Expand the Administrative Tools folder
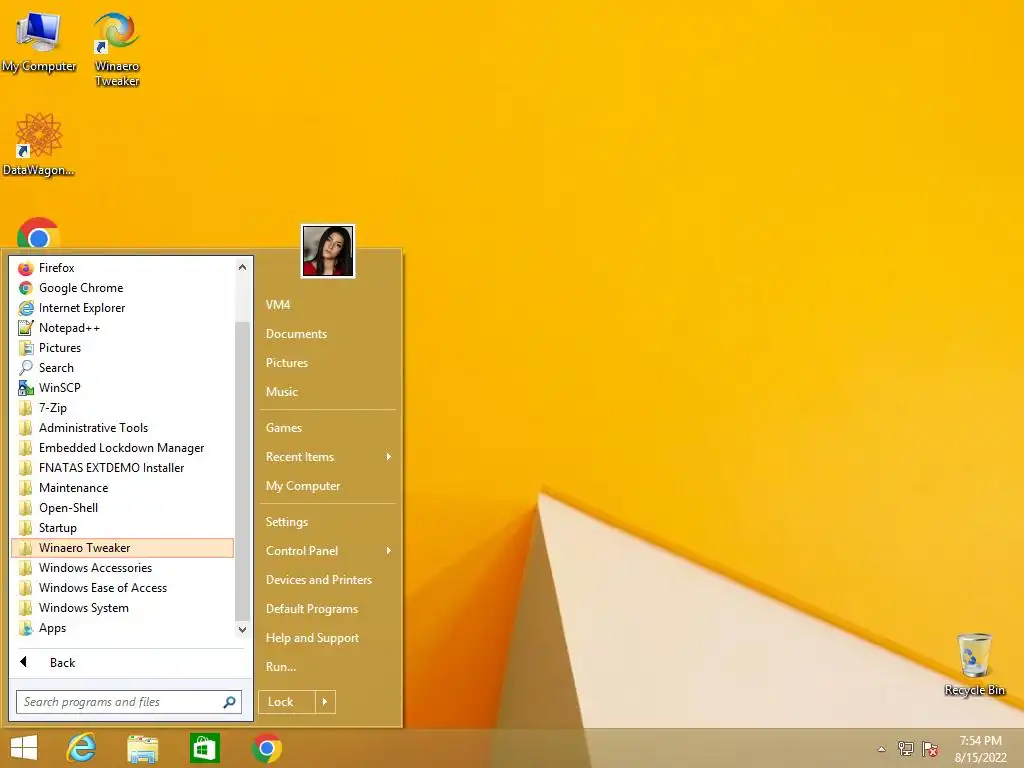 [x=123, y=428]
